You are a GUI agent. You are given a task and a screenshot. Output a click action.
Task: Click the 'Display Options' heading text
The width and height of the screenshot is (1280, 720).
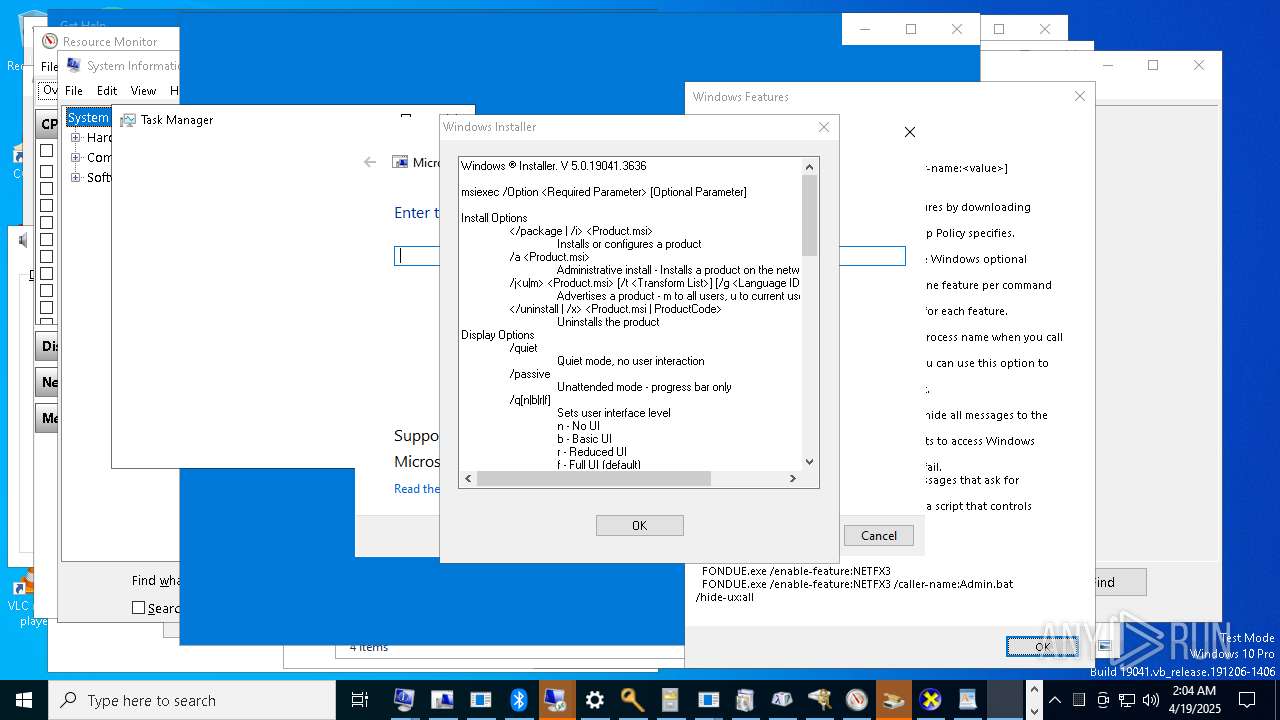(498, 335)
